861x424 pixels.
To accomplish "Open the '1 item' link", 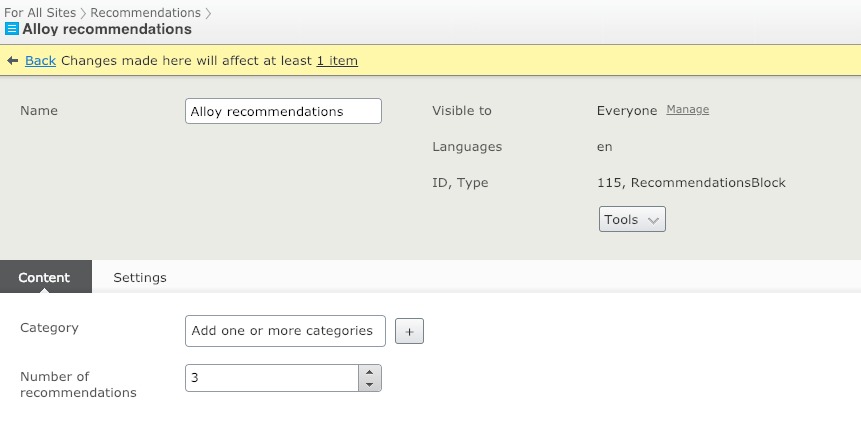I will (x=337, y=61).
